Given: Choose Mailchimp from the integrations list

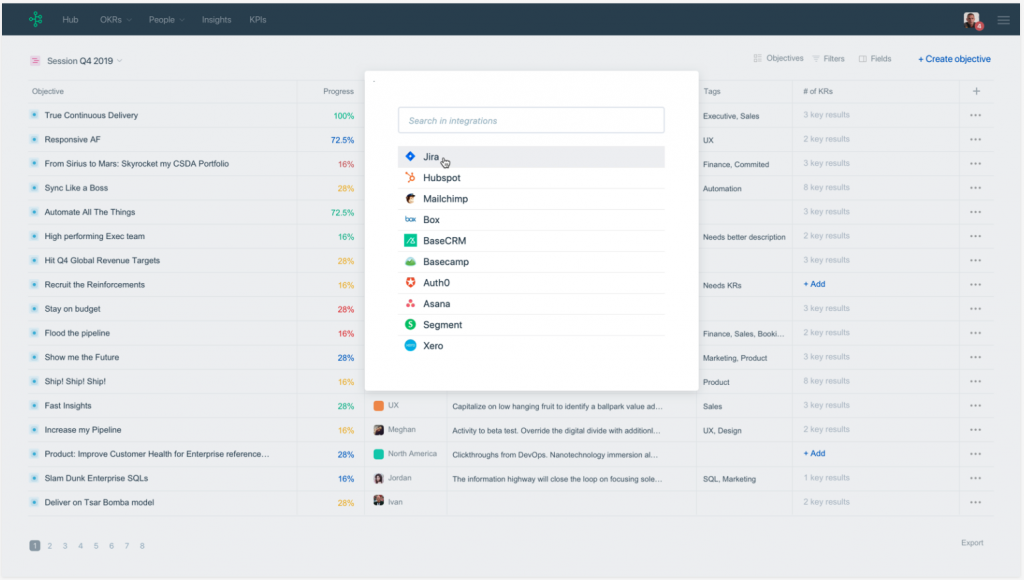Looking at the screenshot, I should (x=531, y=199).
